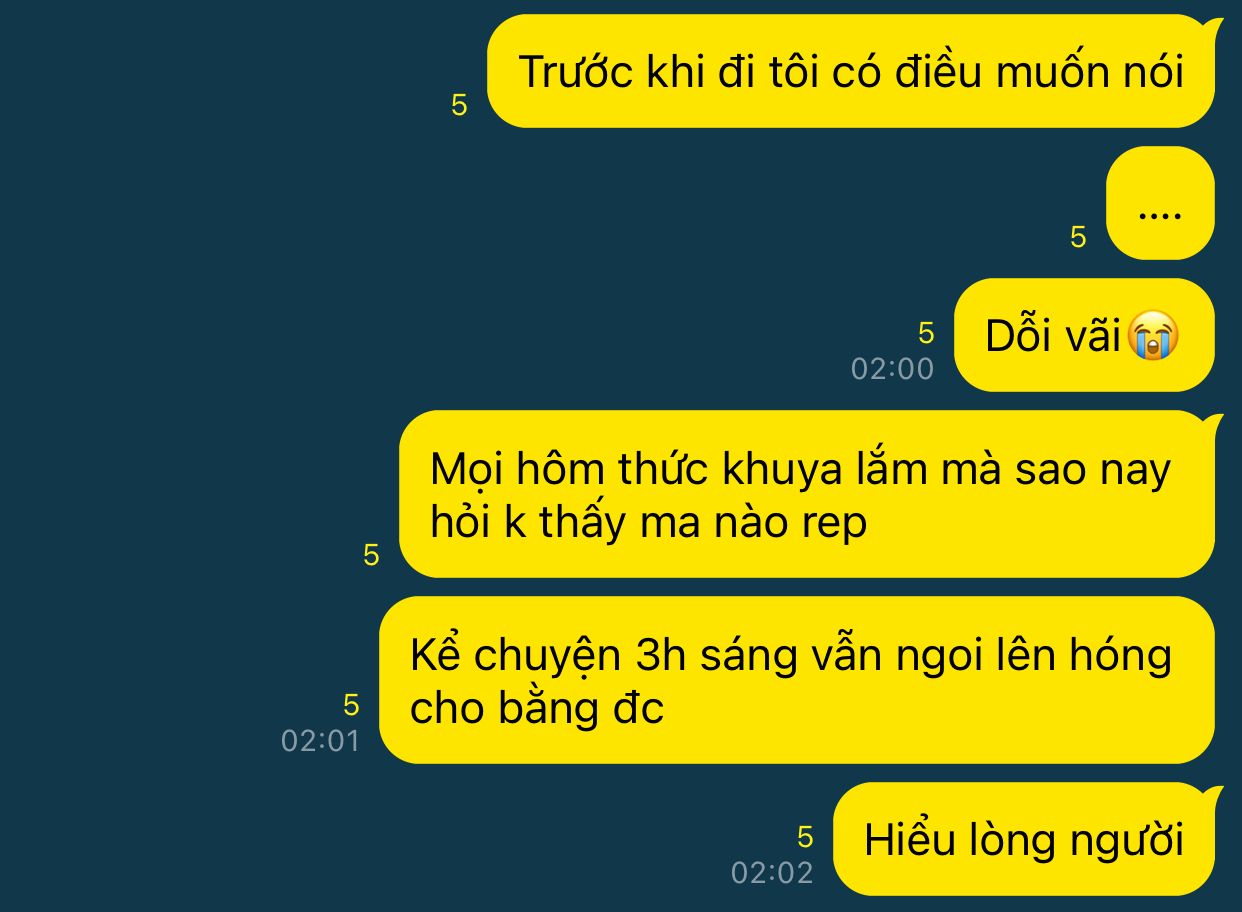This screenshot has width=1242, height=912.
Task: Click the word 'rep' in the fourth message
Action: pos(834,523)
